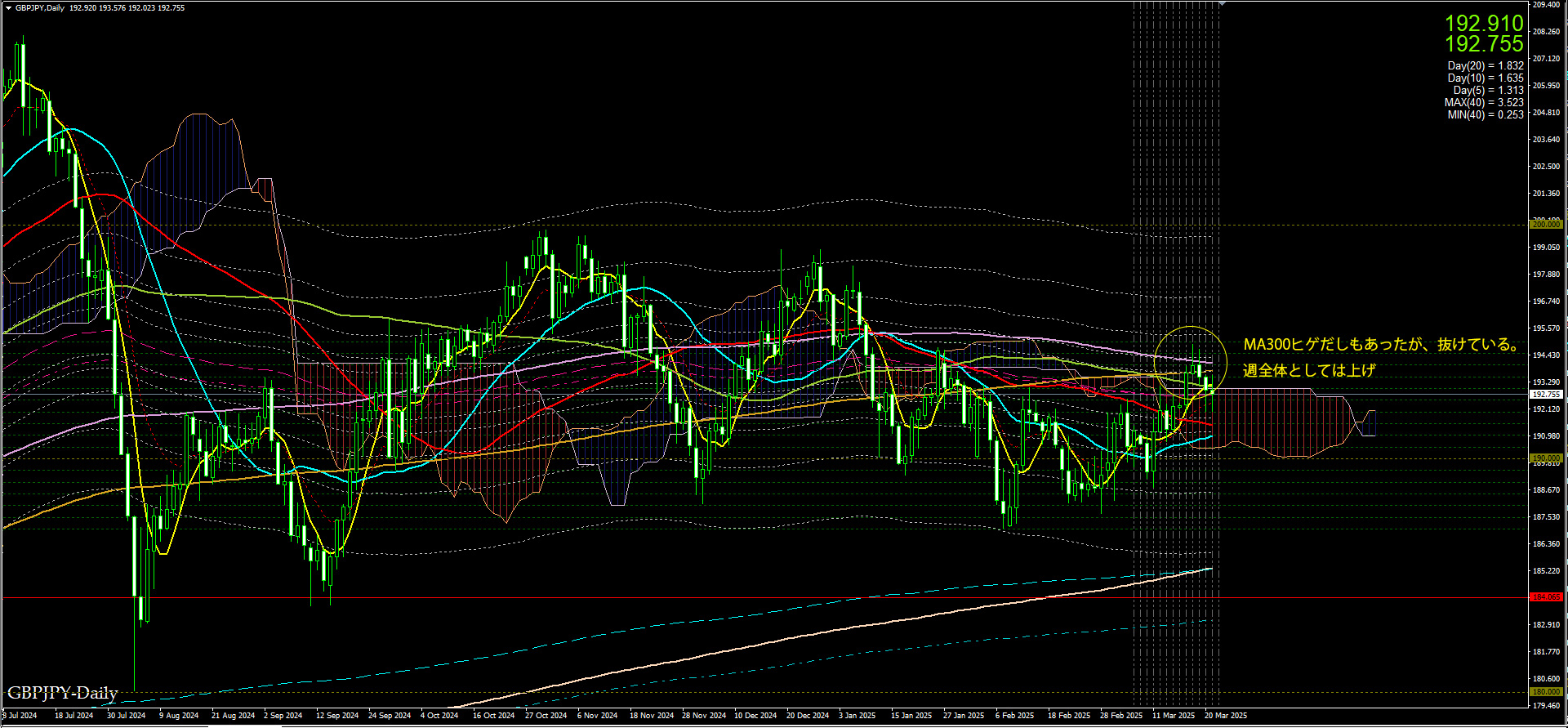Click the 30 Jul 2024 date label
The image size is (1568, 728).
[126, 716]
